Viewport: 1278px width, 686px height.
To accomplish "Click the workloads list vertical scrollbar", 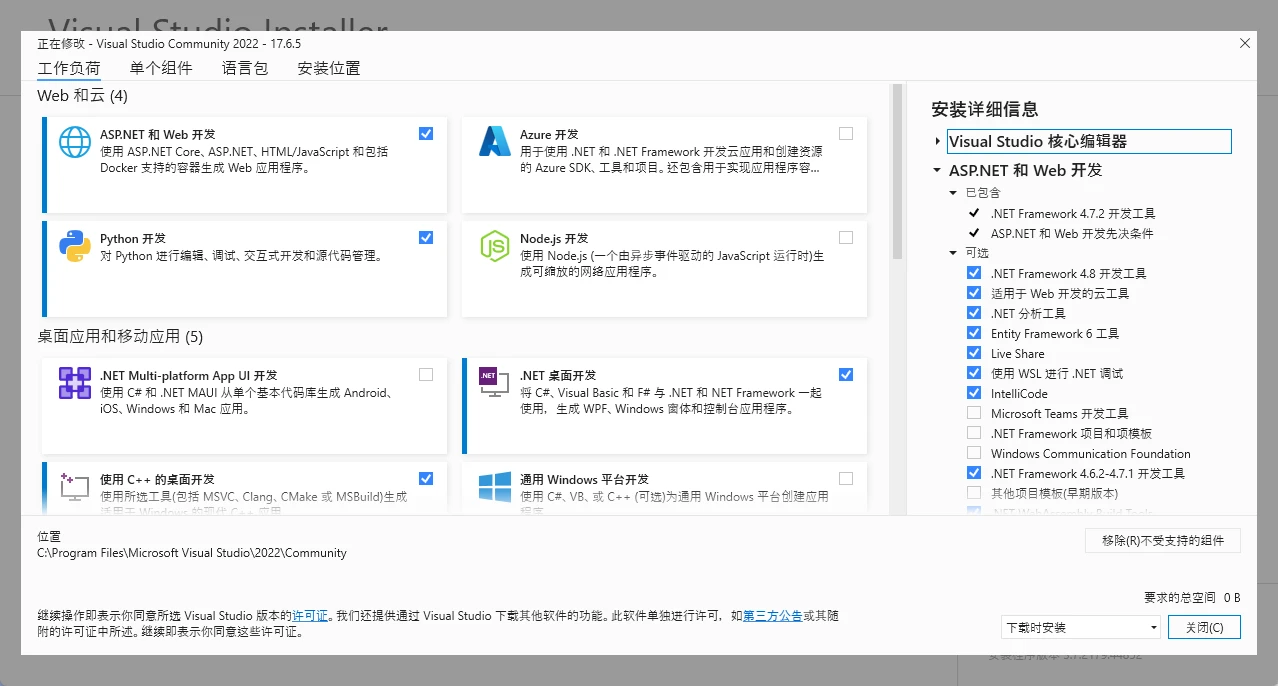I will coord(897,172).
